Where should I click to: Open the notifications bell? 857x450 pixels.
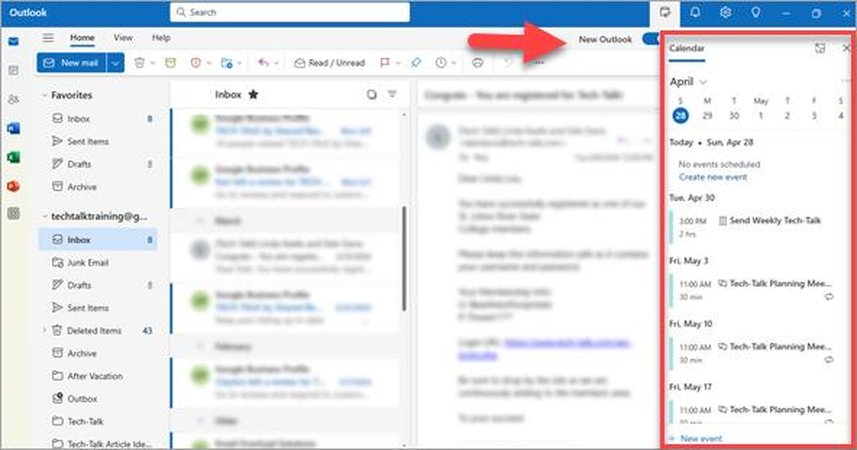[x=695, y=12]
